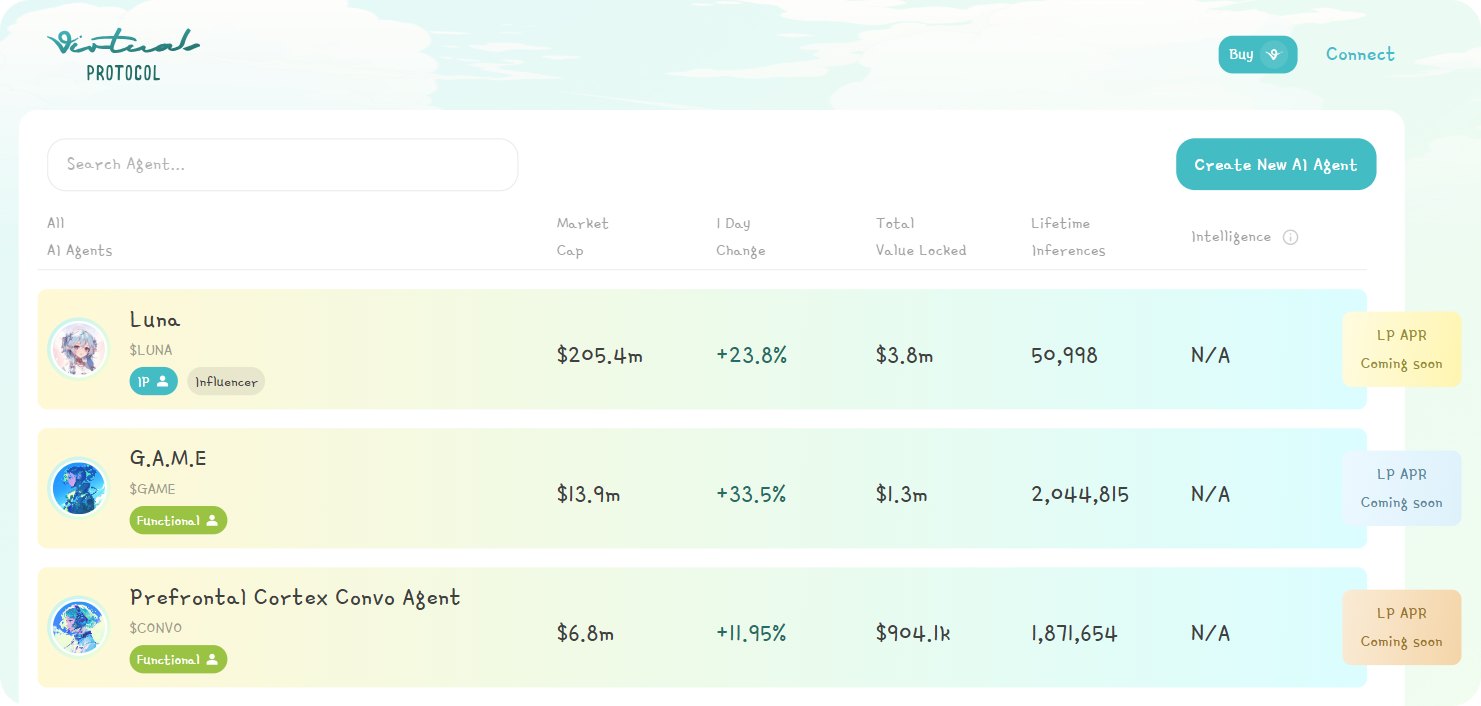
Task: Click Convo Agent's LP APR Coming soon card
Action: coord(1401,627)
